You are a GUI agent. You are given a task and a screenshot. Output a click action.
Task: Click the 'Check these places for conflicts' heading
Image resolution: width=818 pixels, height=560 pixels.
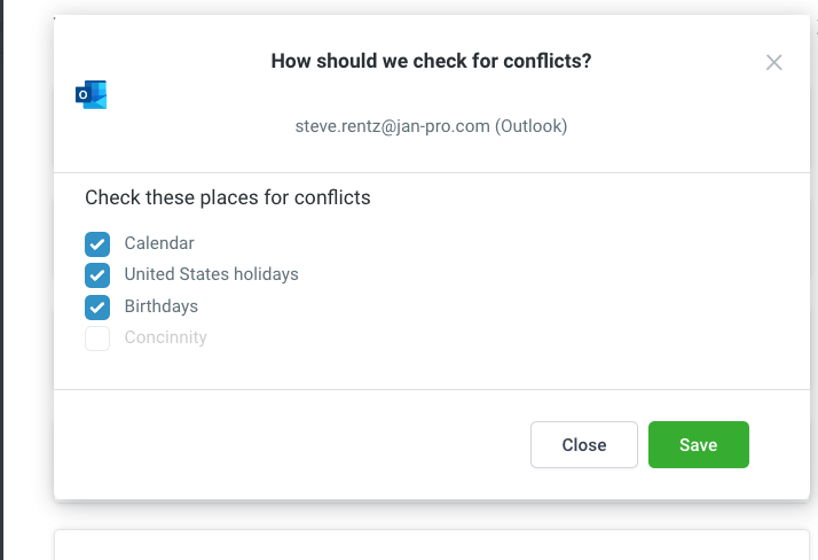[228, 197]
